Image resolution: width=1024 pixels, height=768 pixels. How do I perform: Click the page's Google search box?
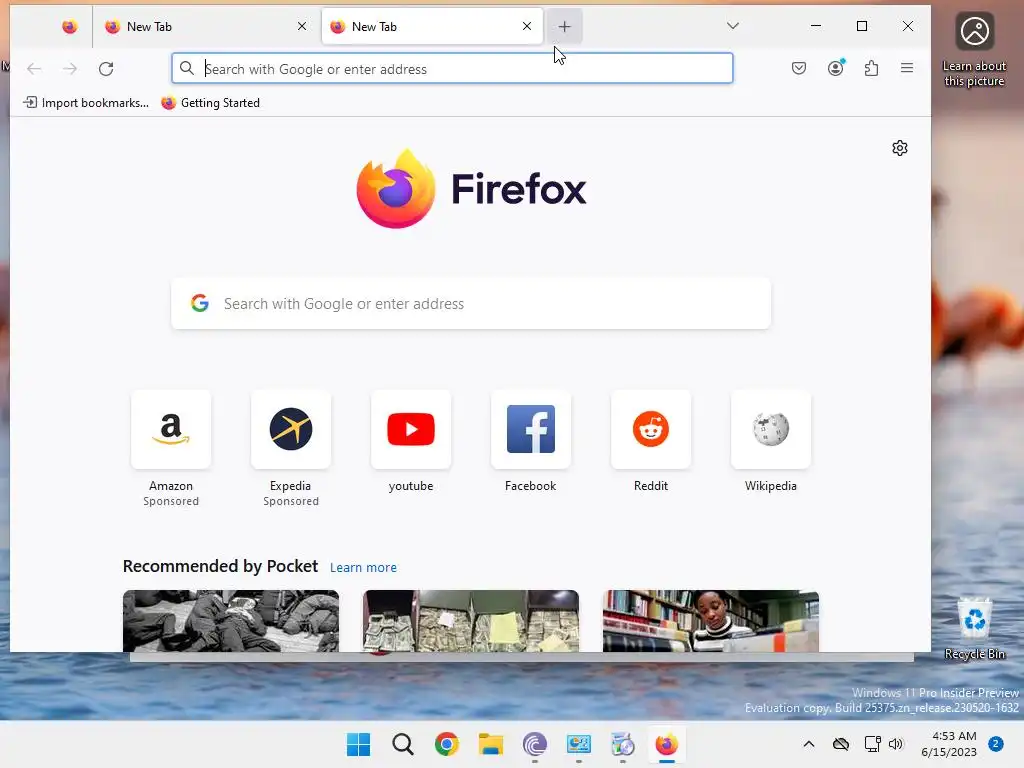pyautogui.click(x=471, y=304)
